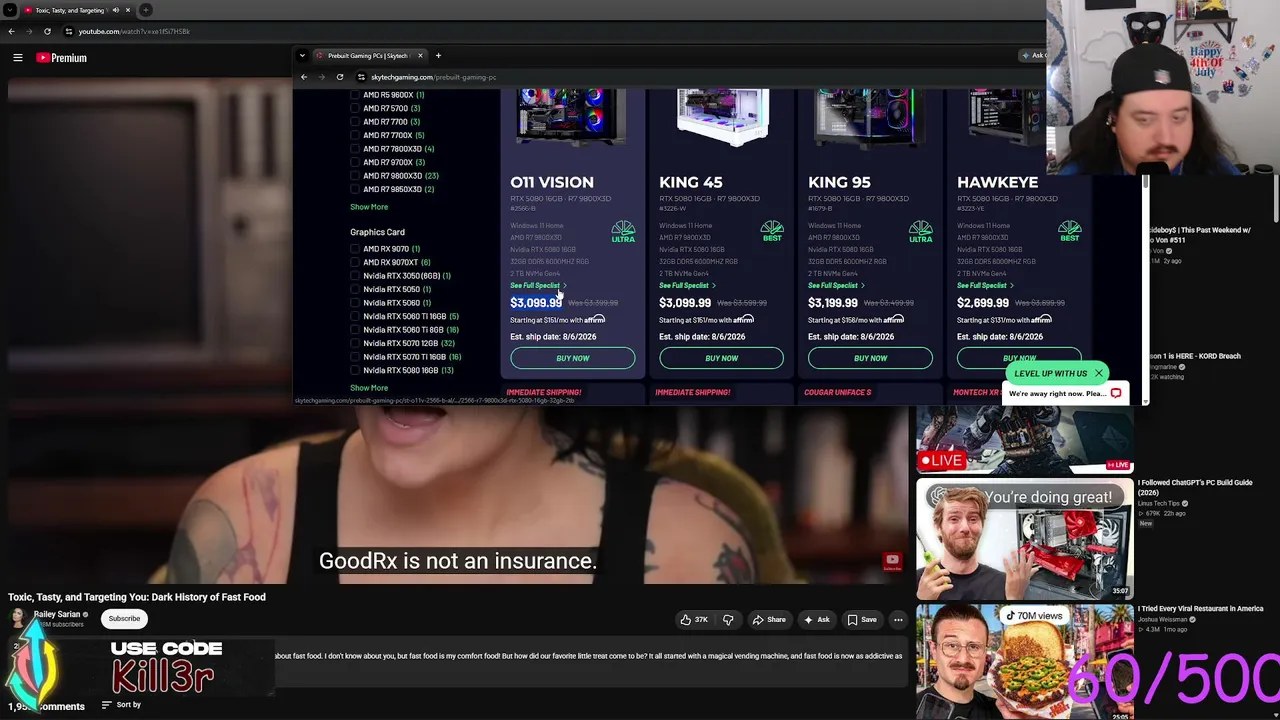Click the YouTube address bar URL
The height and width of the screenshot is (720, 1280).
pos(134,31)
